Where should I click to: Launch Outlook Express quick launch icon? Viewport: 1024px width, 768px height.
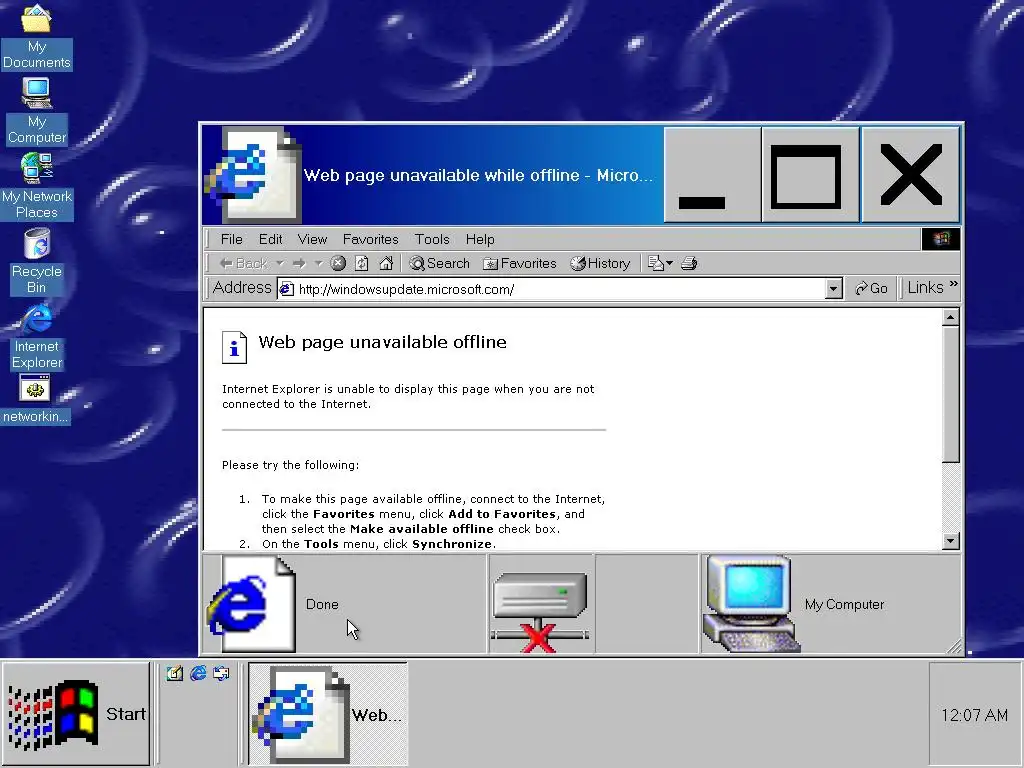pos(221,673)
